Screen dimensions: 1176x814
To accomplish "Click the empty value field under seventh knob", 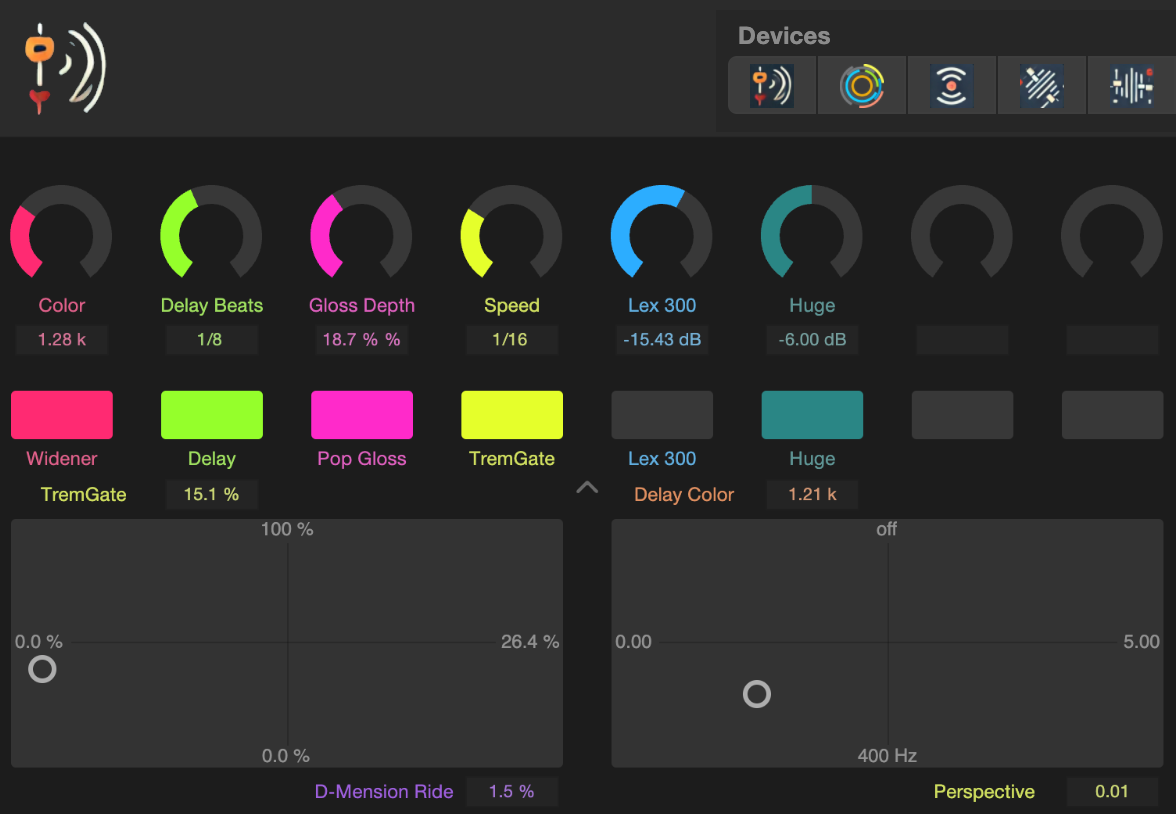I will click(962, 340).
